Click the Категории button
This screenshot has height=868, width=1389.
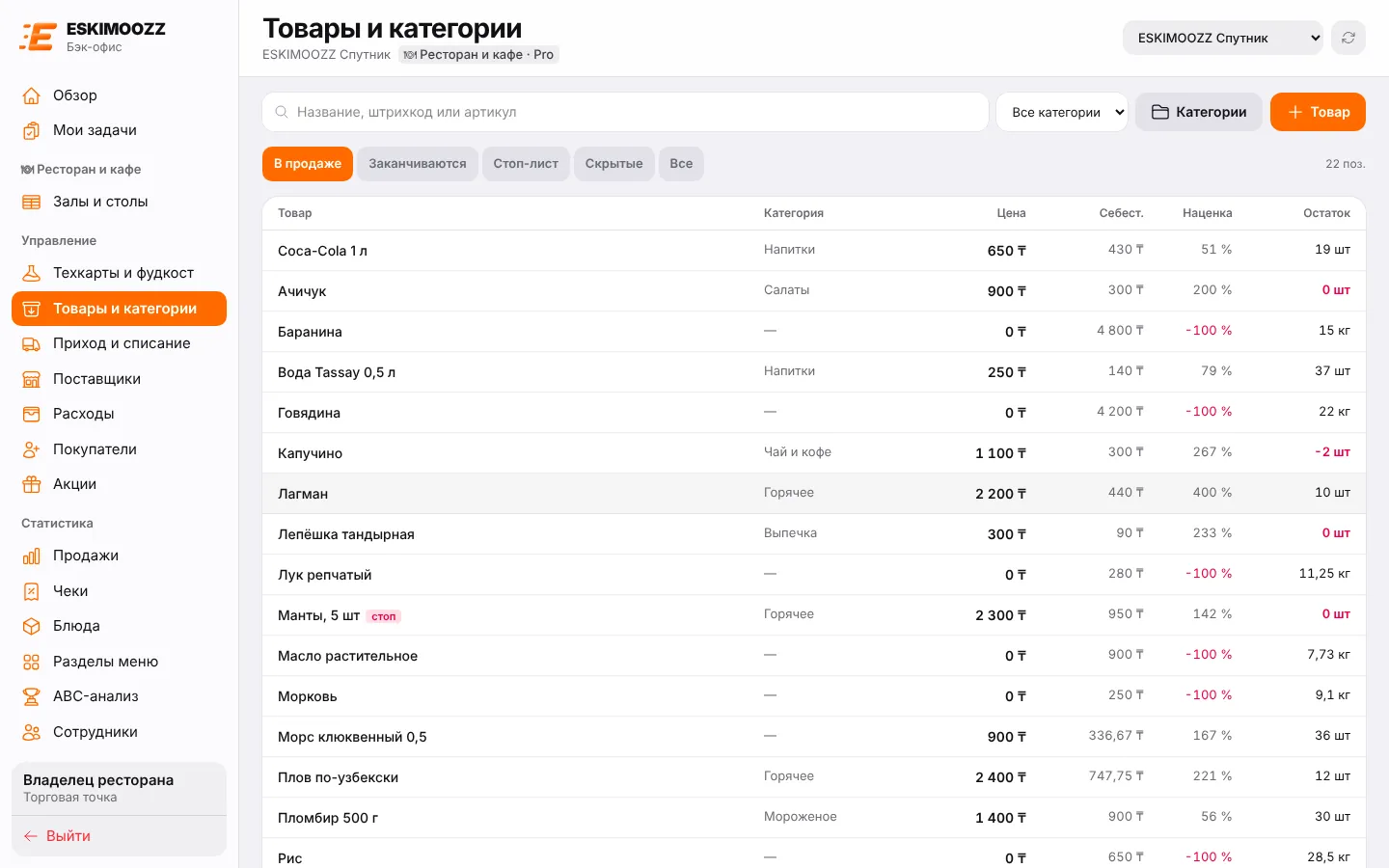(x=1199, y=112)
